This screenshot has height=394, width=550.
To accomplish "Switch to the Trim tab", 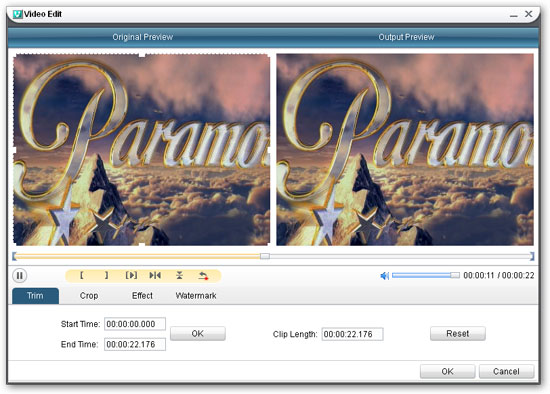I will point(35,296).
